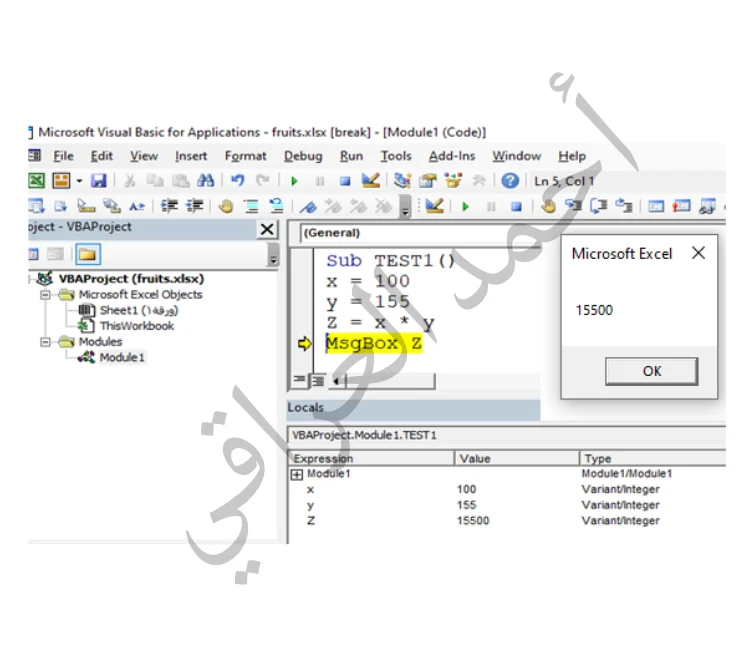
Task: Open the Insert menu
Action: 191,156
